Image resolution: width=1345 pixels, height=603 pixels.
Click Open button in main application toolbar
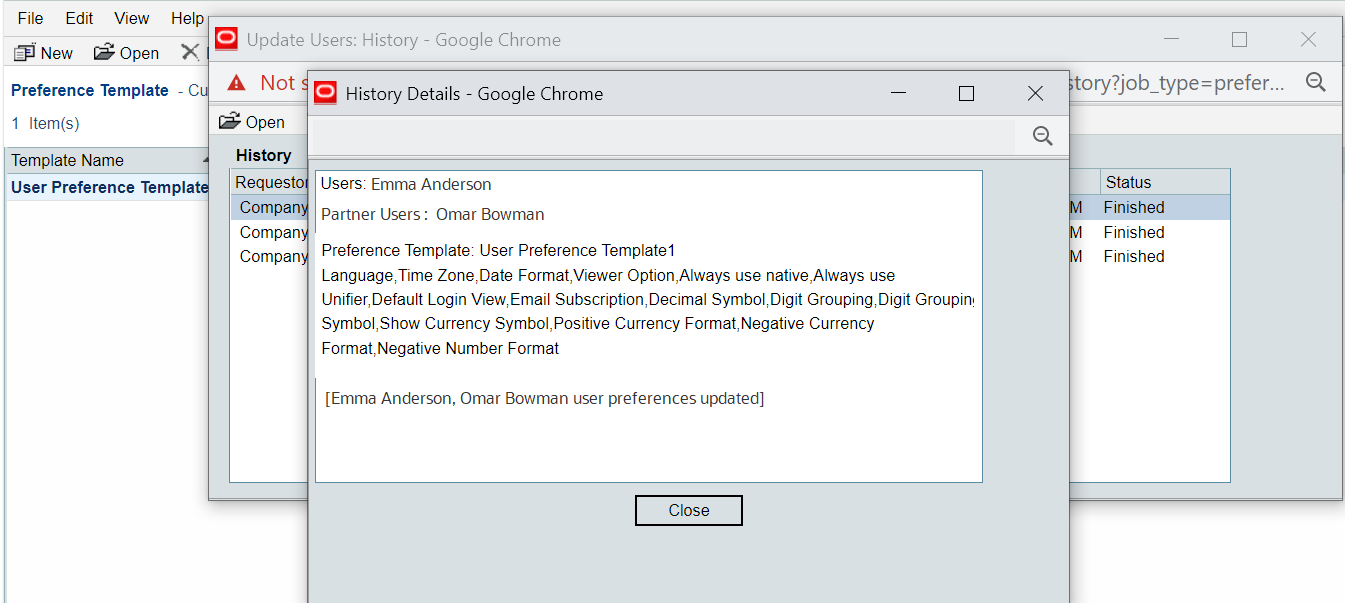pyautogui.click(x=126, y=53)
